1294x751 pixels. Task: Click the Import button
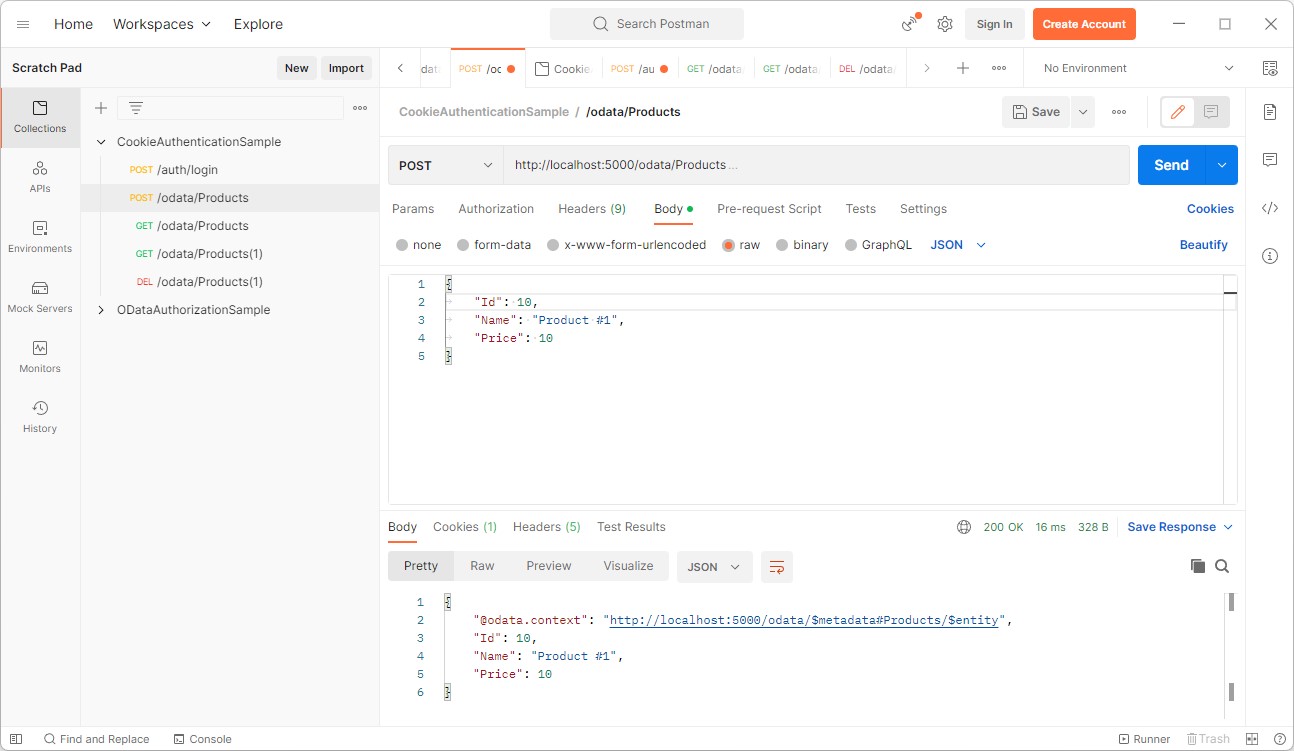(346, 68)
